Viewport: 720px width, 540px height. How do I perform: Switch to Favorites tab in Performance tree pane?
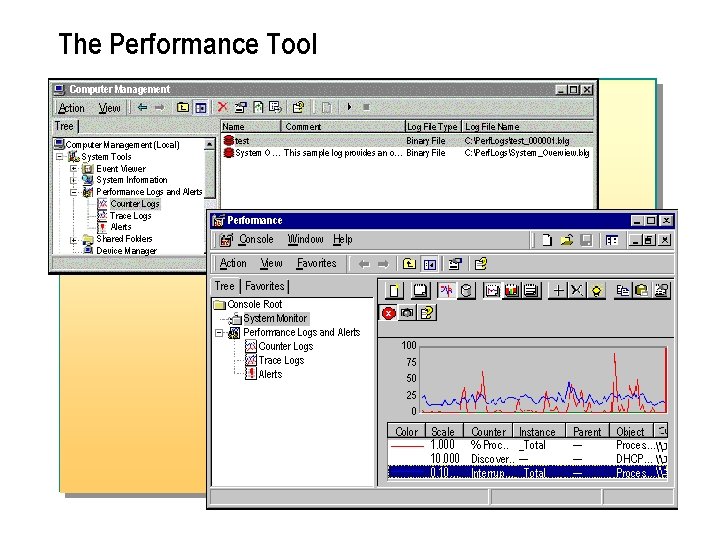pos(265,286)
